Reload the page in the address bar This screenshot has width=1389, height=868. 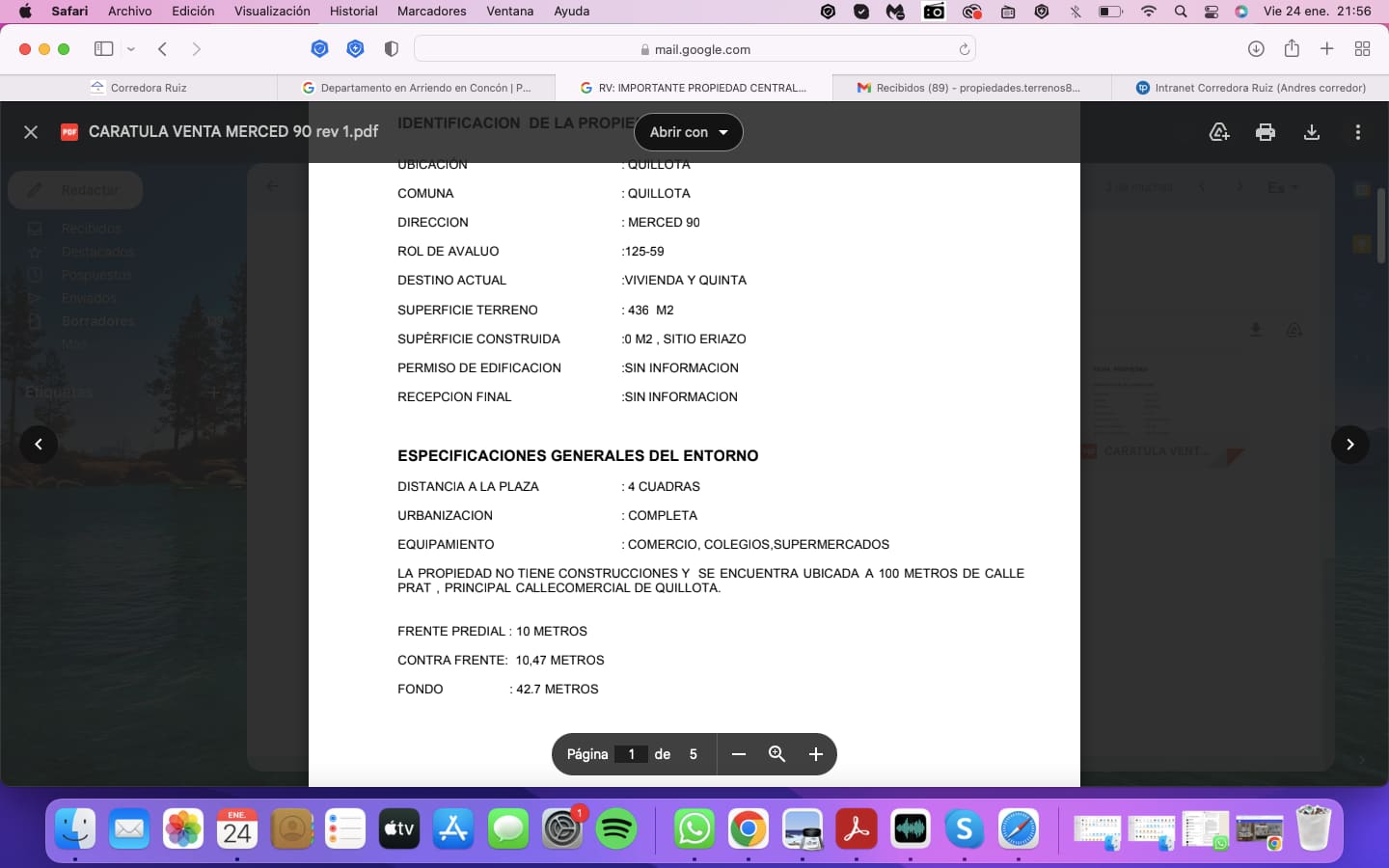pyautogui.click(x=964, y=49)
